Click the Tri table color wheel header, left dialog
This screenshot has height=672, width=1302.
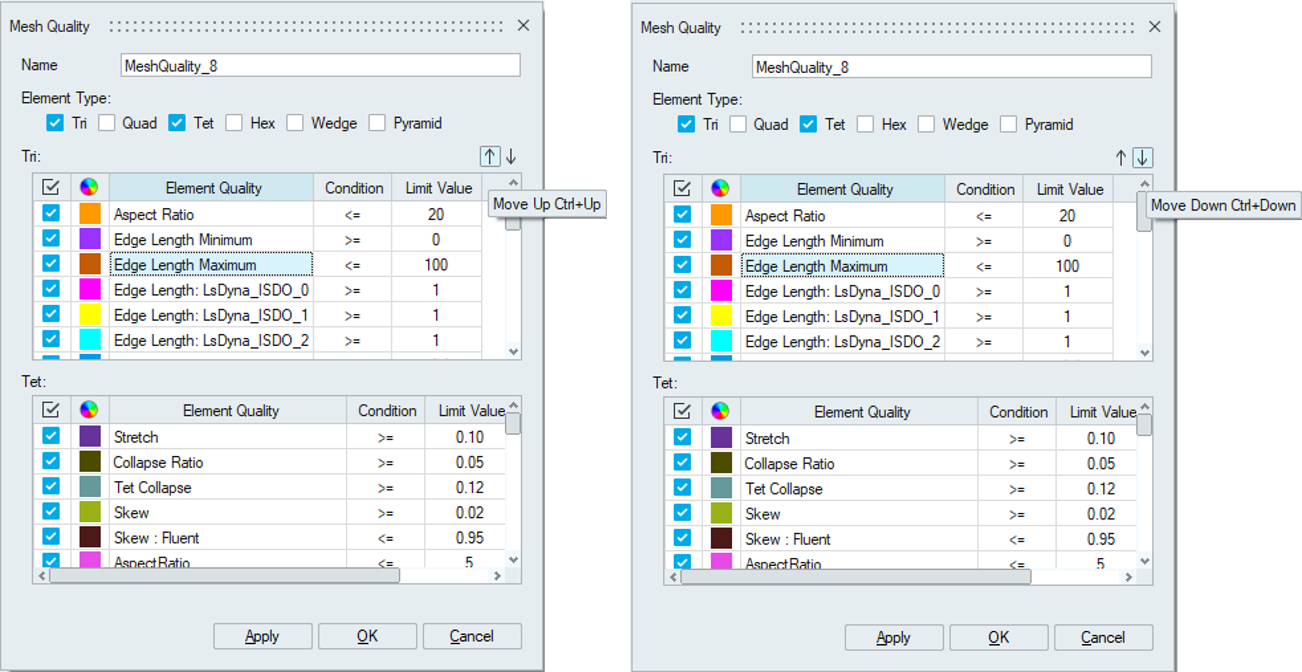[x=90, y=187]
